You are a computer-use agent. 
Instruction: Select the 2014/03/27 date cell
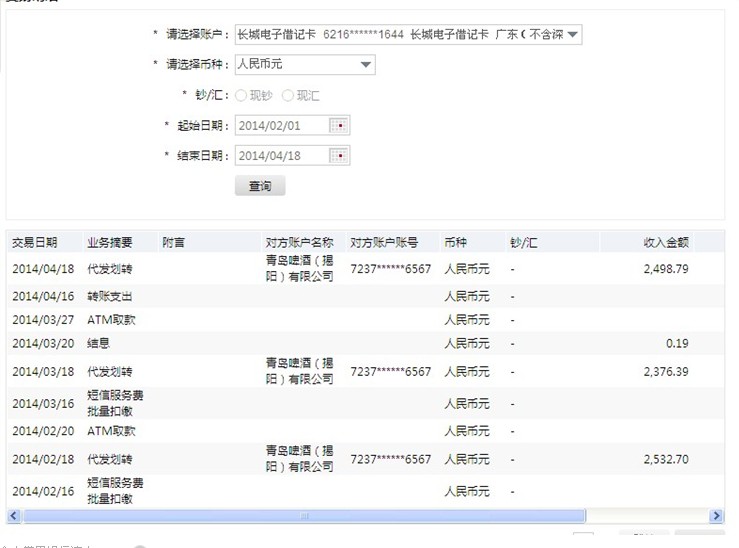pos(43,320)
